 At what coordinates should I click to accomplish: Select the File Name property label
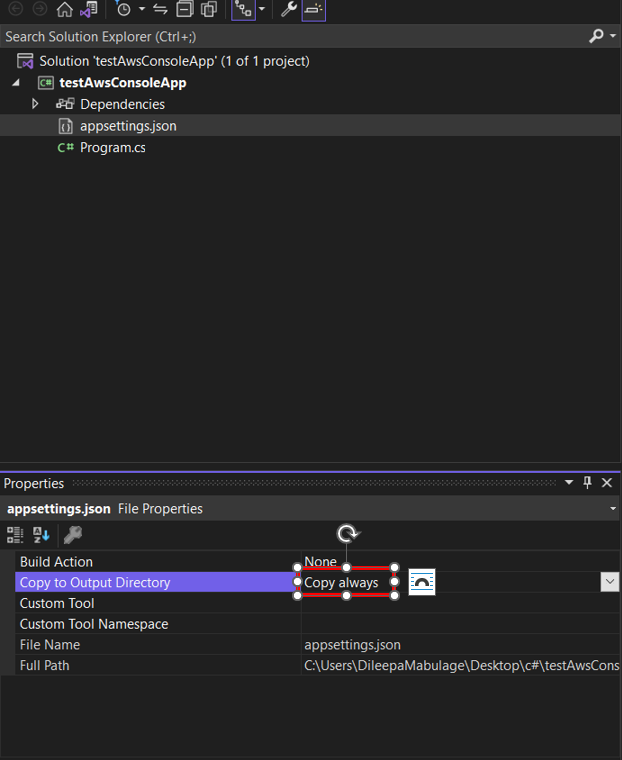[x=49, y=645]
